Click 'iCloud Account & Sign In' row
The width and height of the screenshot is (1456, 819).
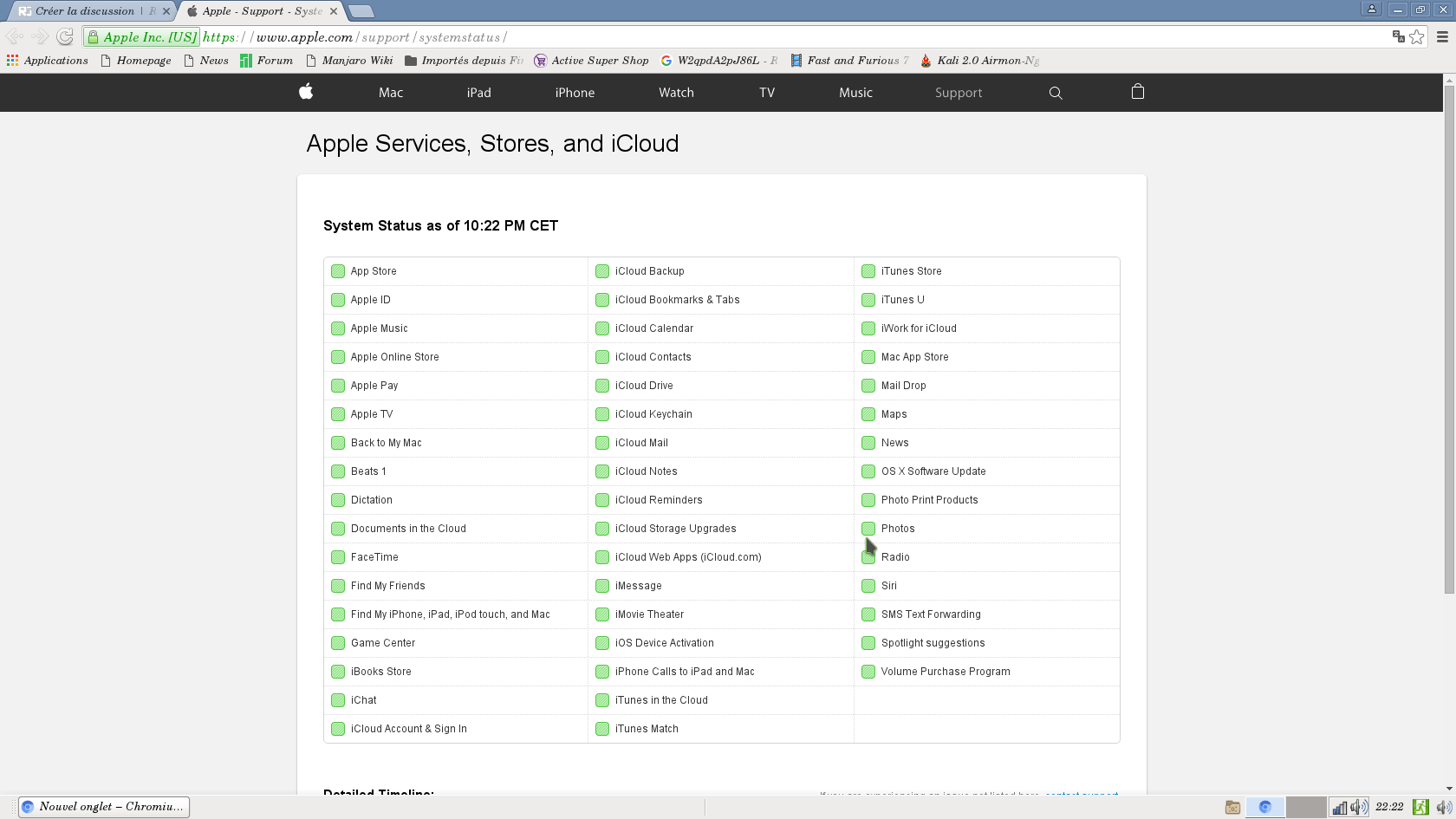coord(456,729)
